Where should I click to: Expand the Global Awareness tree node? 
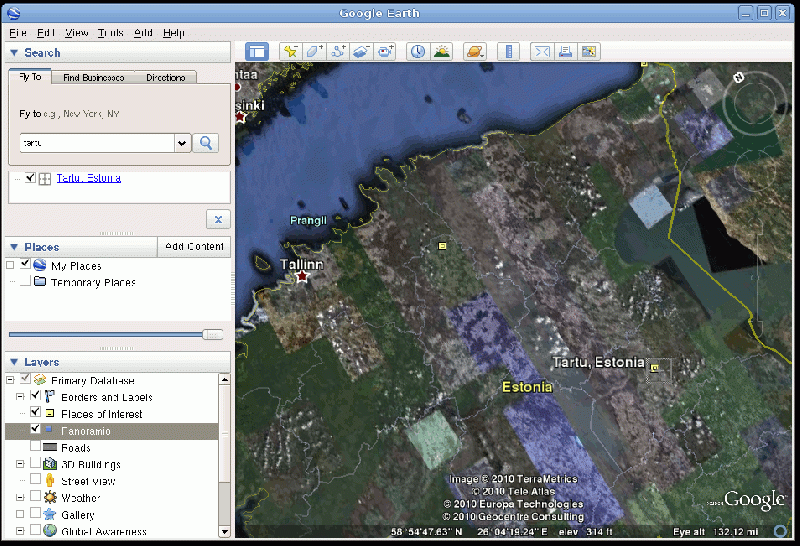pos(20,531)
